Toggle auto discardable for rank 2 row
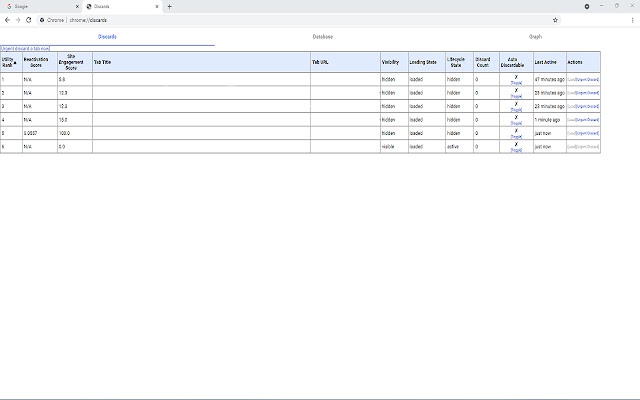640x400 pixels. click(x=516, y=96)
